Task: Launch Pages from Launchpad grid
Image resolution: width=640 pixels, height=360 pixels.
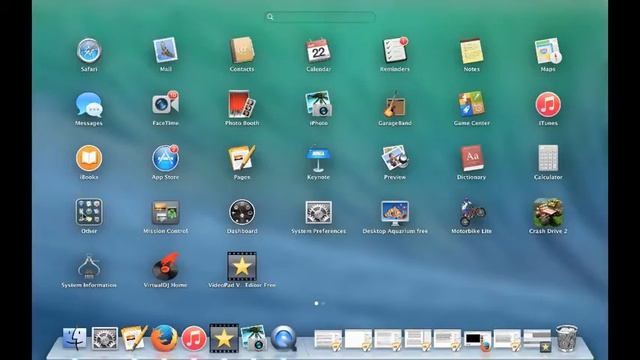Action: pyautogui.click(x=242, y=158)
